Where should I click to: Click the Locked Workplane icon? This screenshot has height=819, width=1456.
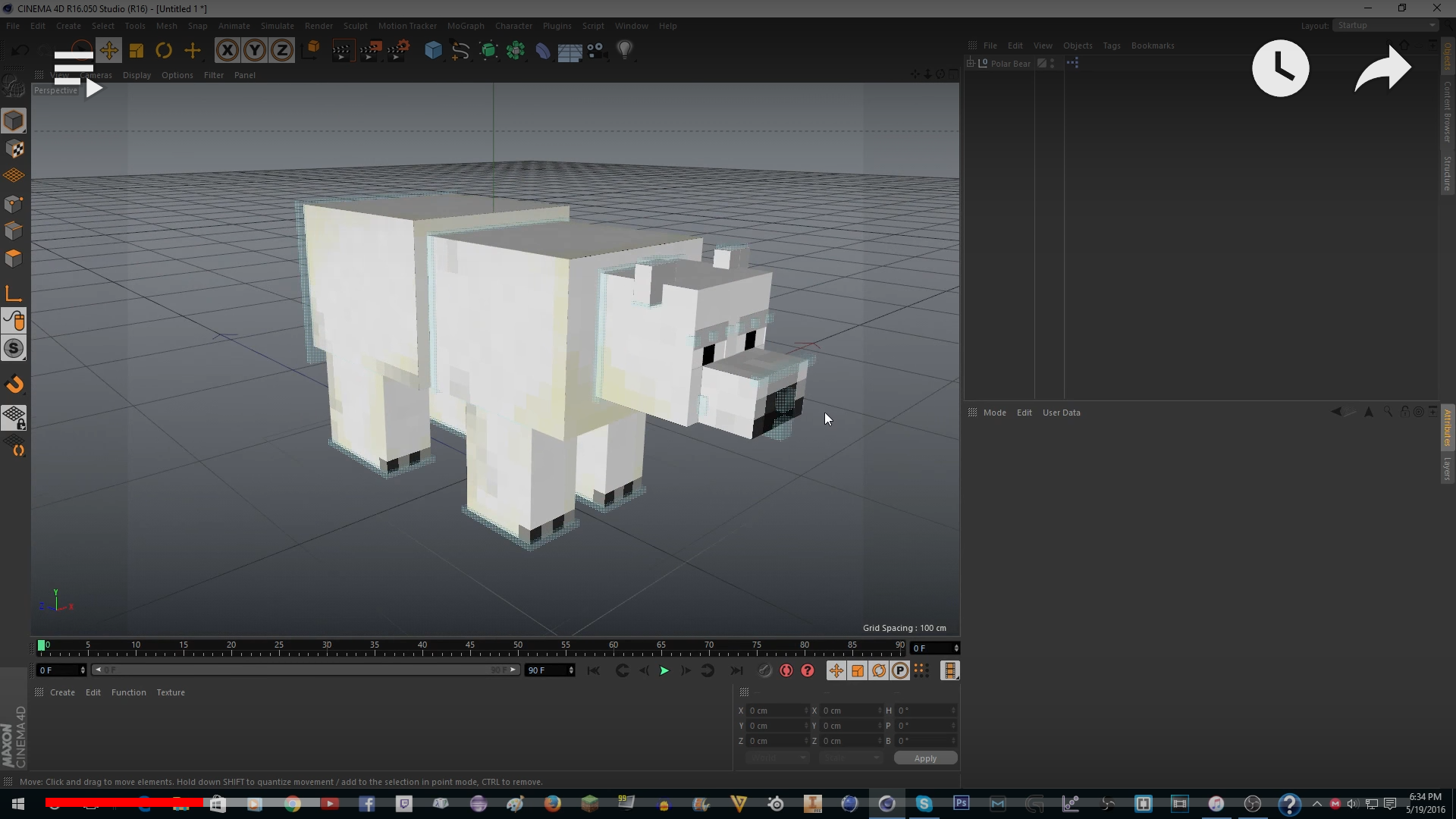click(x=14, y=418)
